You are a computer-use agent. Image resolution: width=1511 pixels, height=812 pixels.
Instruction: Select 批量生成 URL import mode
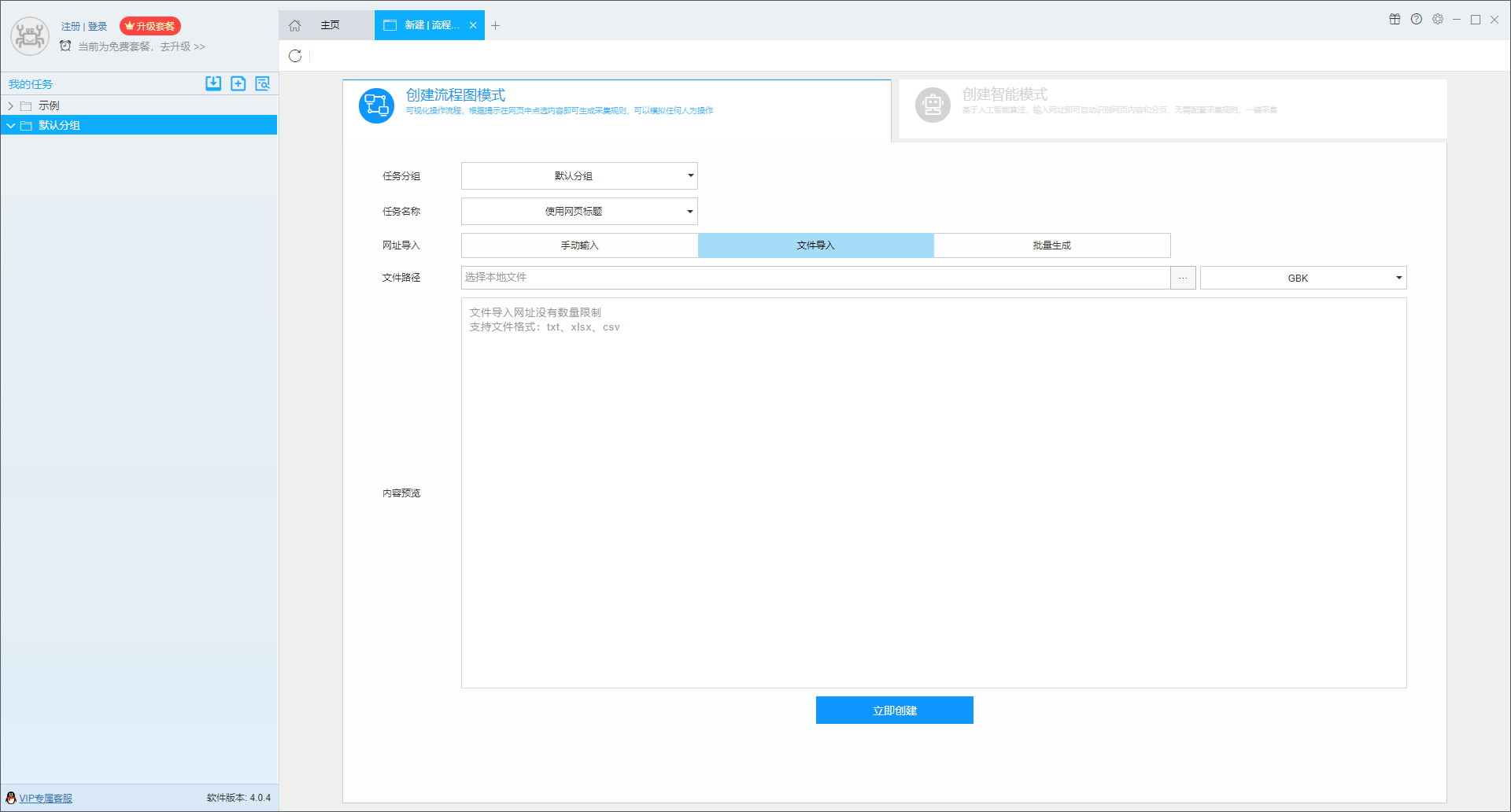[x=1051, y=245]
